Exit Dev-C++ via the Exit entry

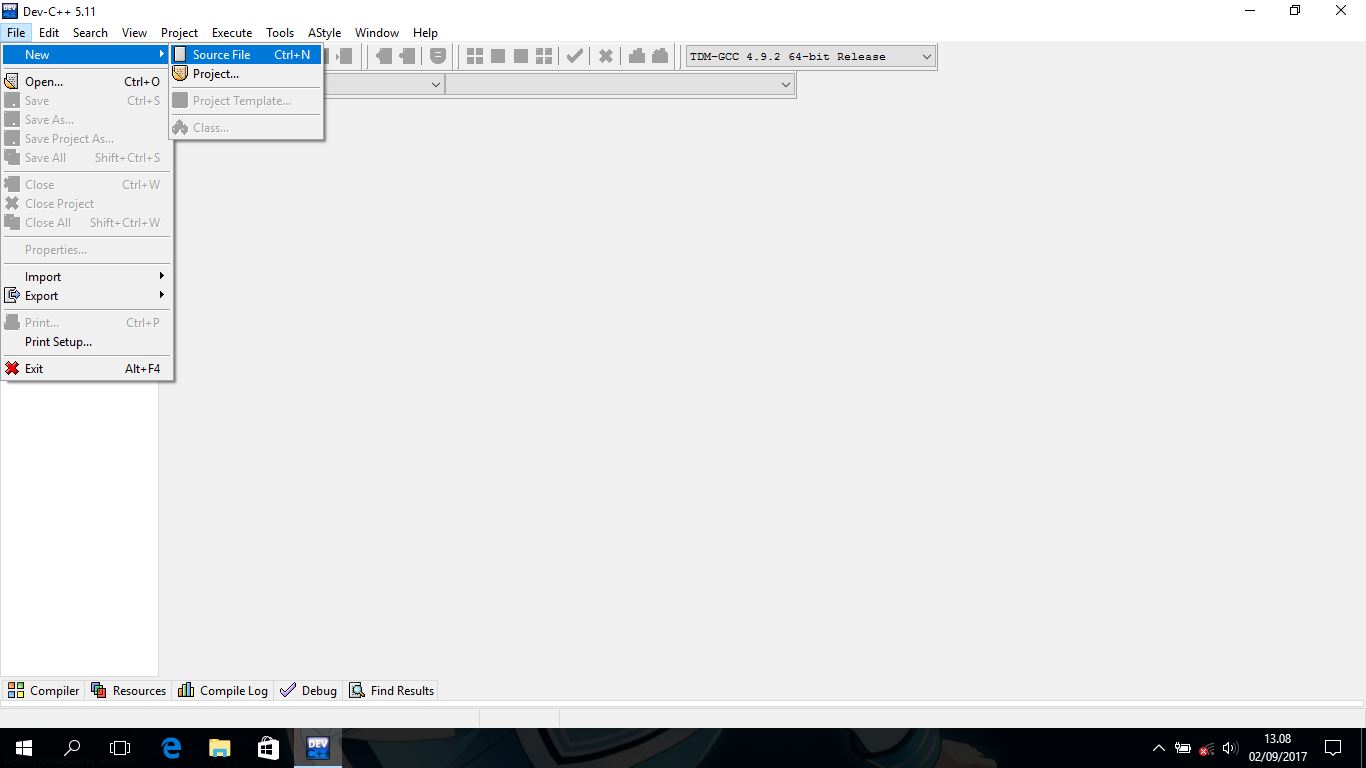(86, 369)
